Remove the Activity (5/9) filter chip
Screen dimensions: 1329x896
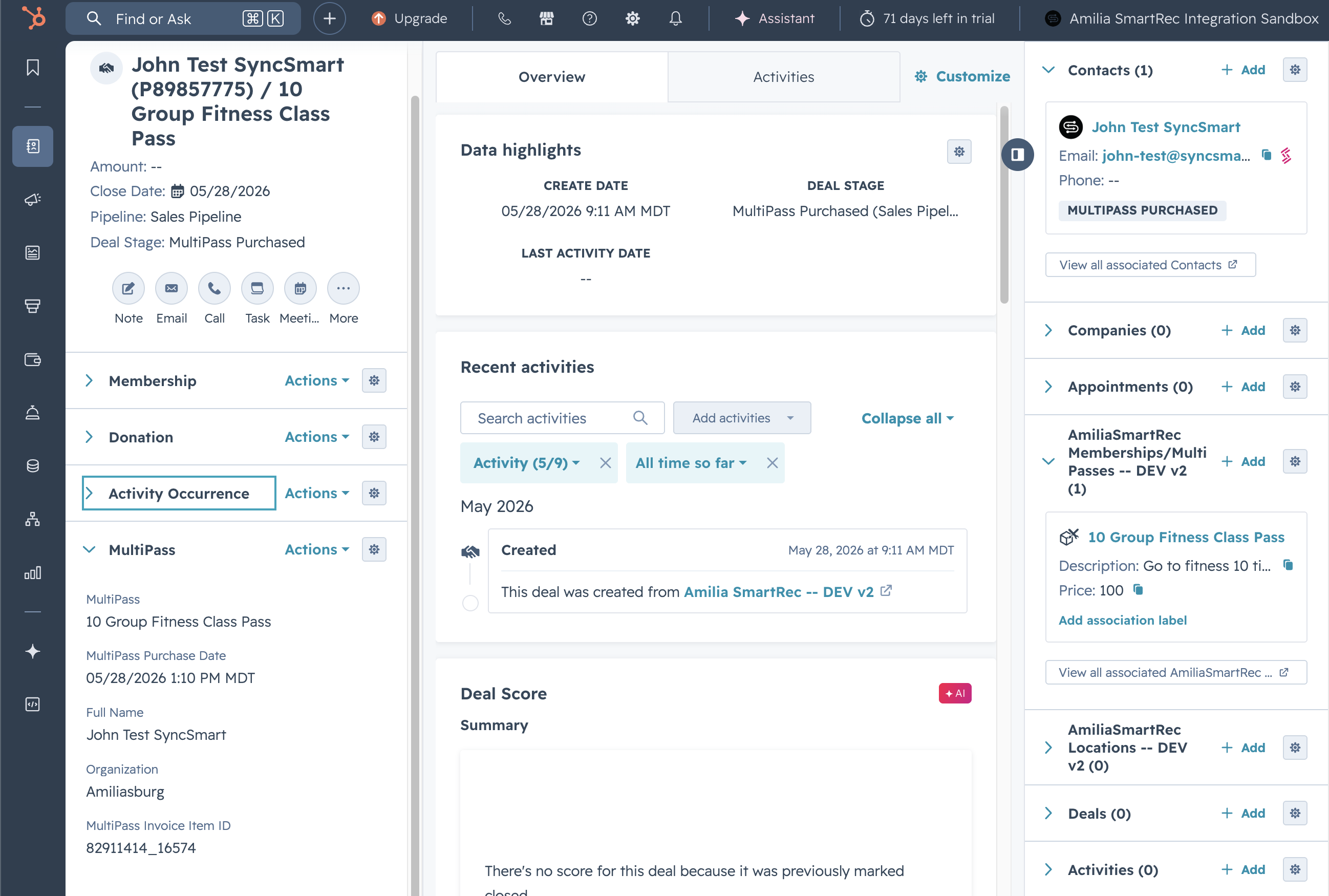coord(605,463)
